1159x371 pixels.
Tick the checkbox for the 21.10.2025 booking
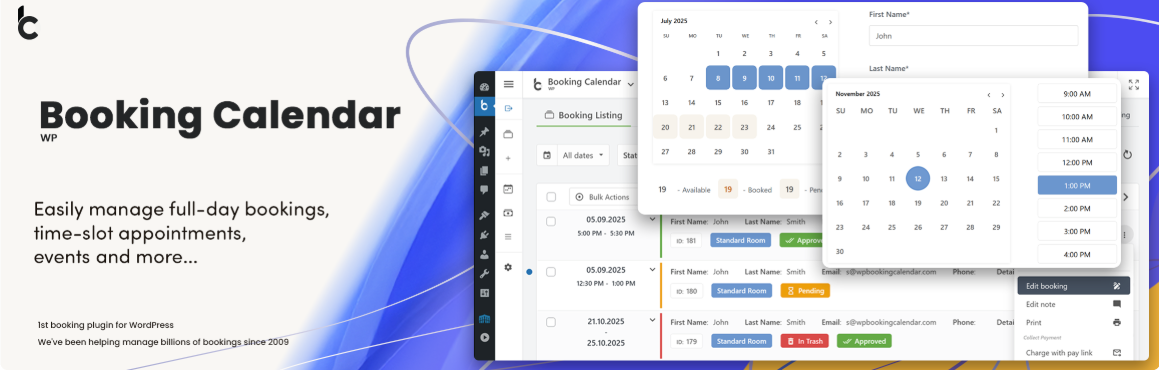point(551,322)
